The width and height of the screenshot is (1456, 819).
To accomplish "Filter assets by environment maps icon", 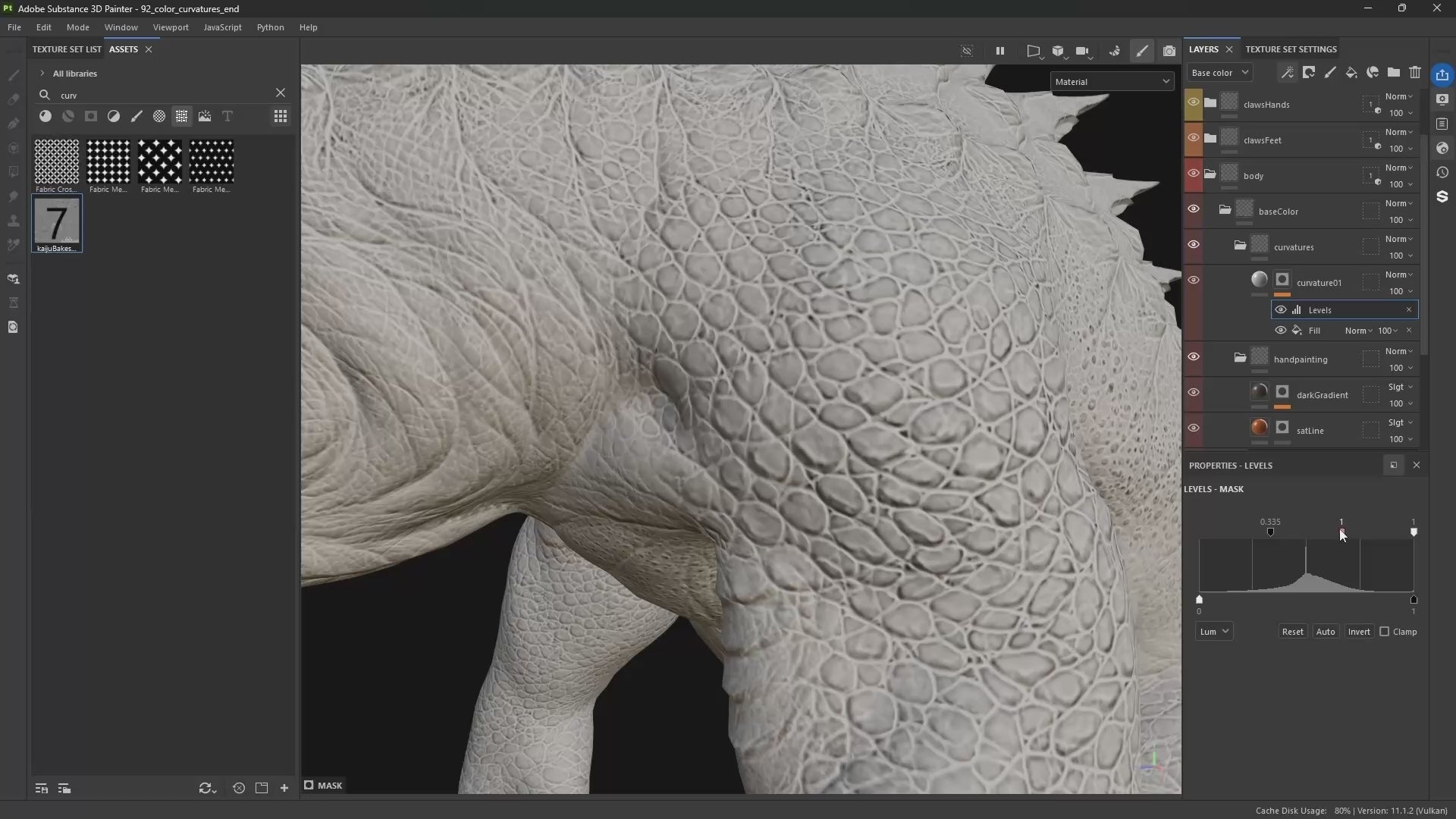I will (x=205, y=116).
